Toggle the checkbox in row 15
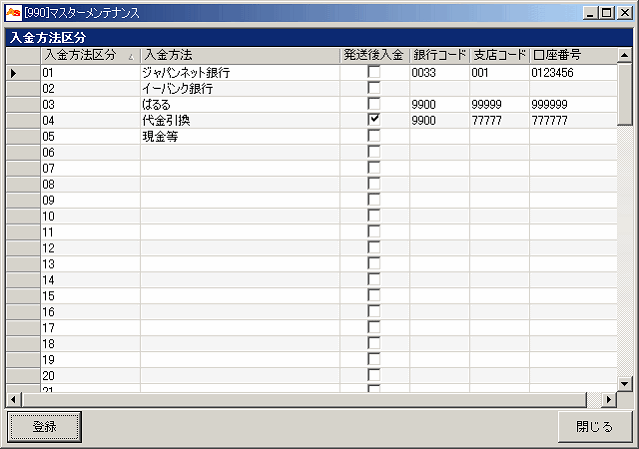 pos(374,295)
